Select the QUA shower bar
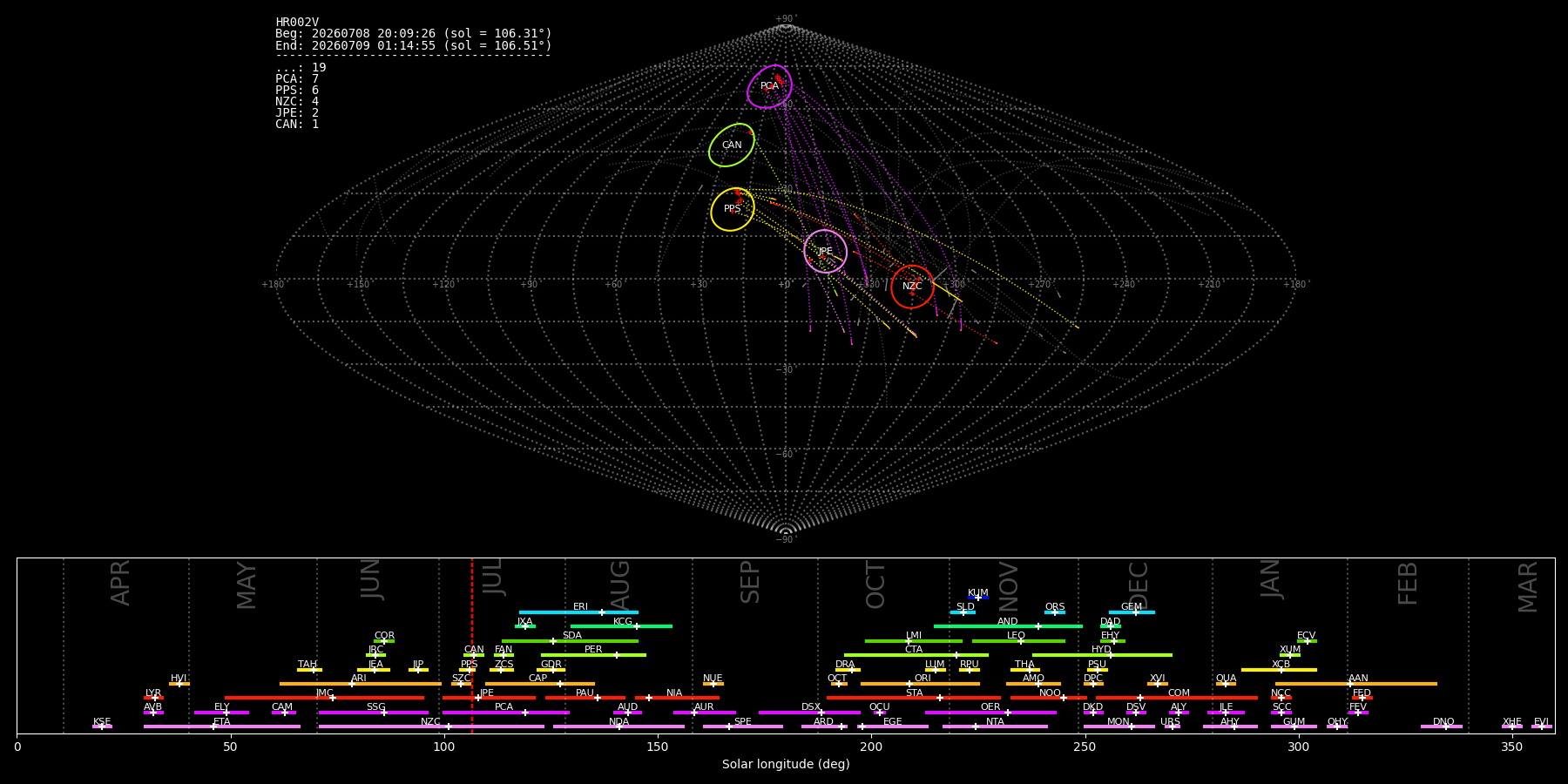Screen dimensions: 1568x784 1226,684
